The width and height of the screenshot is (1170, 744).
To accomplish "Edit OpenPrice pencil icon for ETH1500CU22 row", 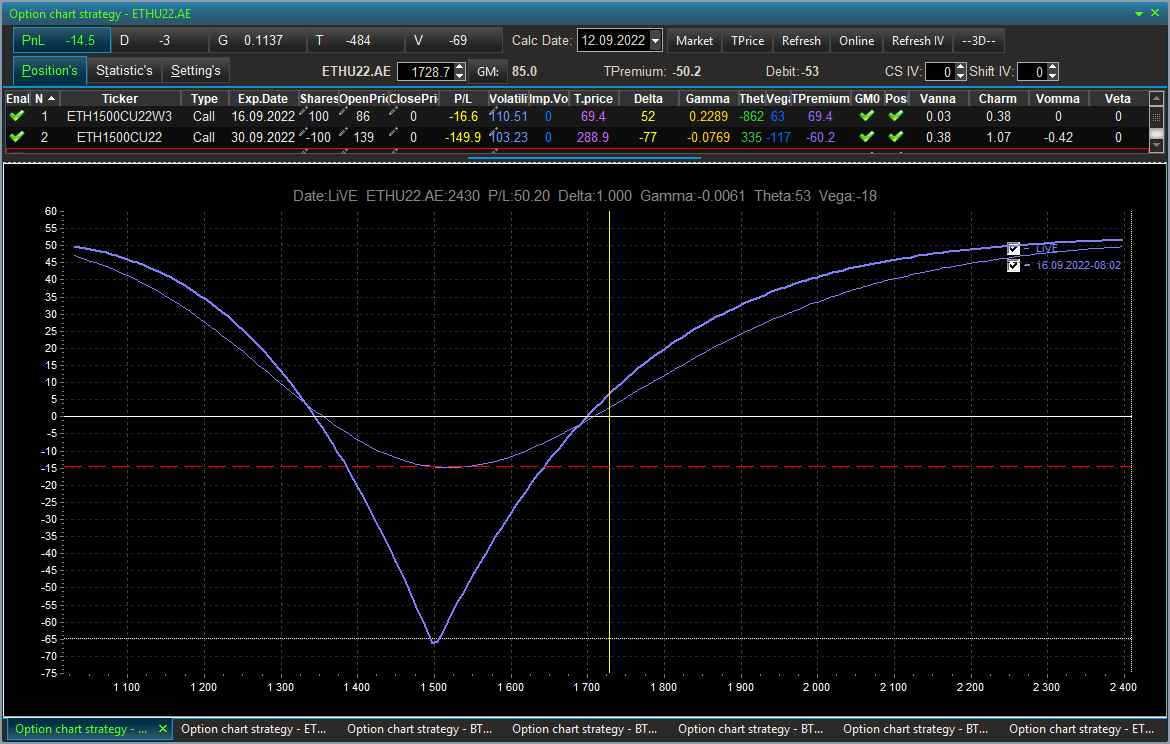I will [343, 132].
